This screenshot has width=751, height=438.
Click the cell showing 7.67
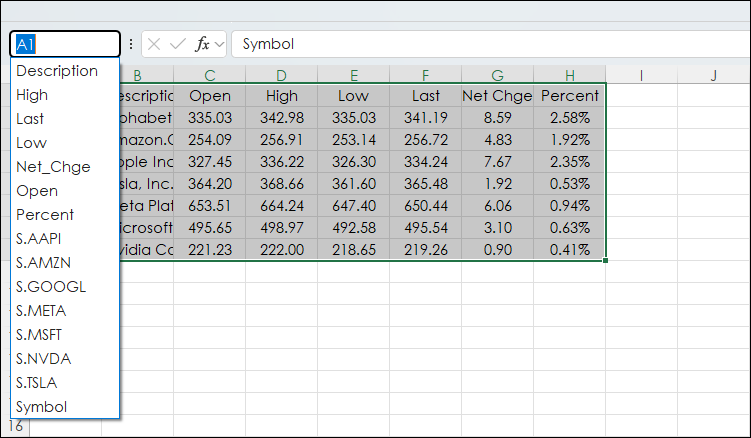pos(498,162)
